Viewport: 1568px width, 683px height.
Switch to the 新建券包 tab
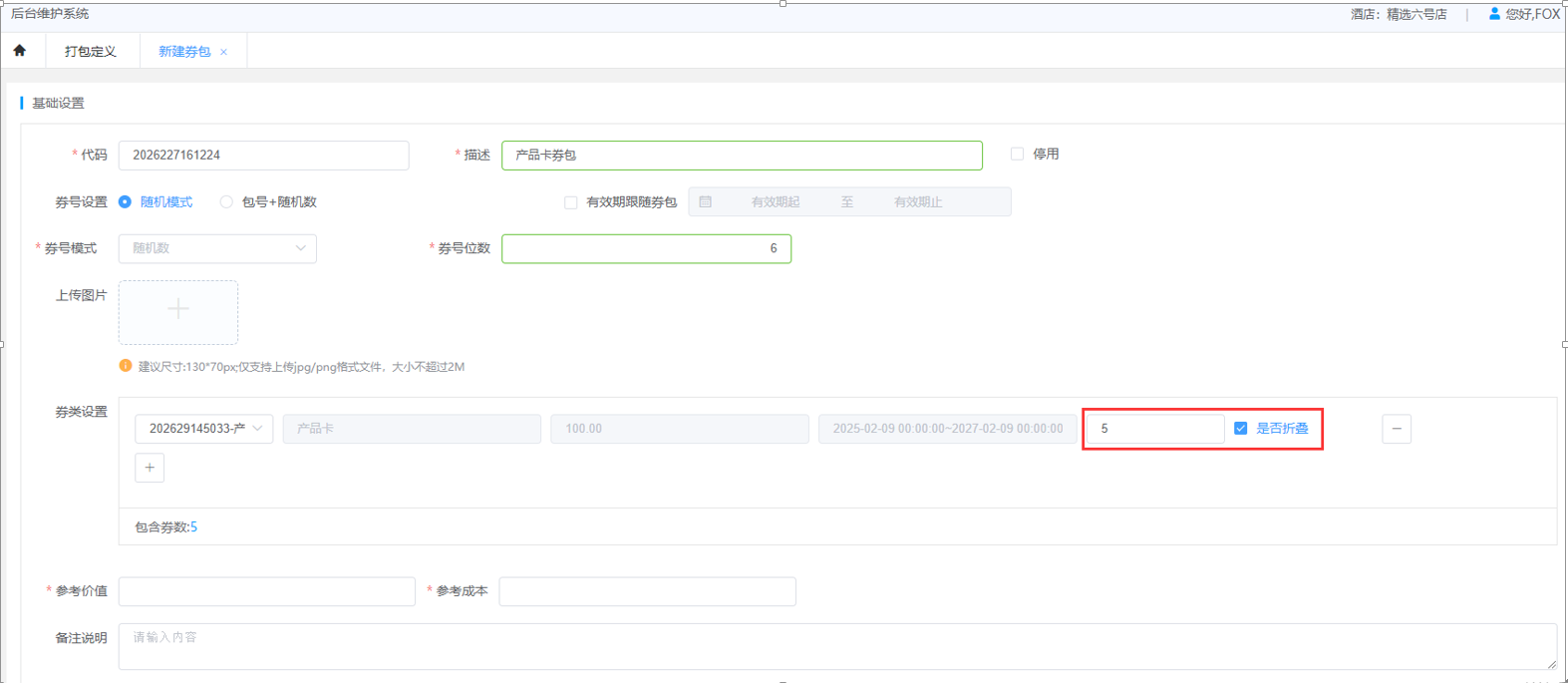[x=184, y=52]
